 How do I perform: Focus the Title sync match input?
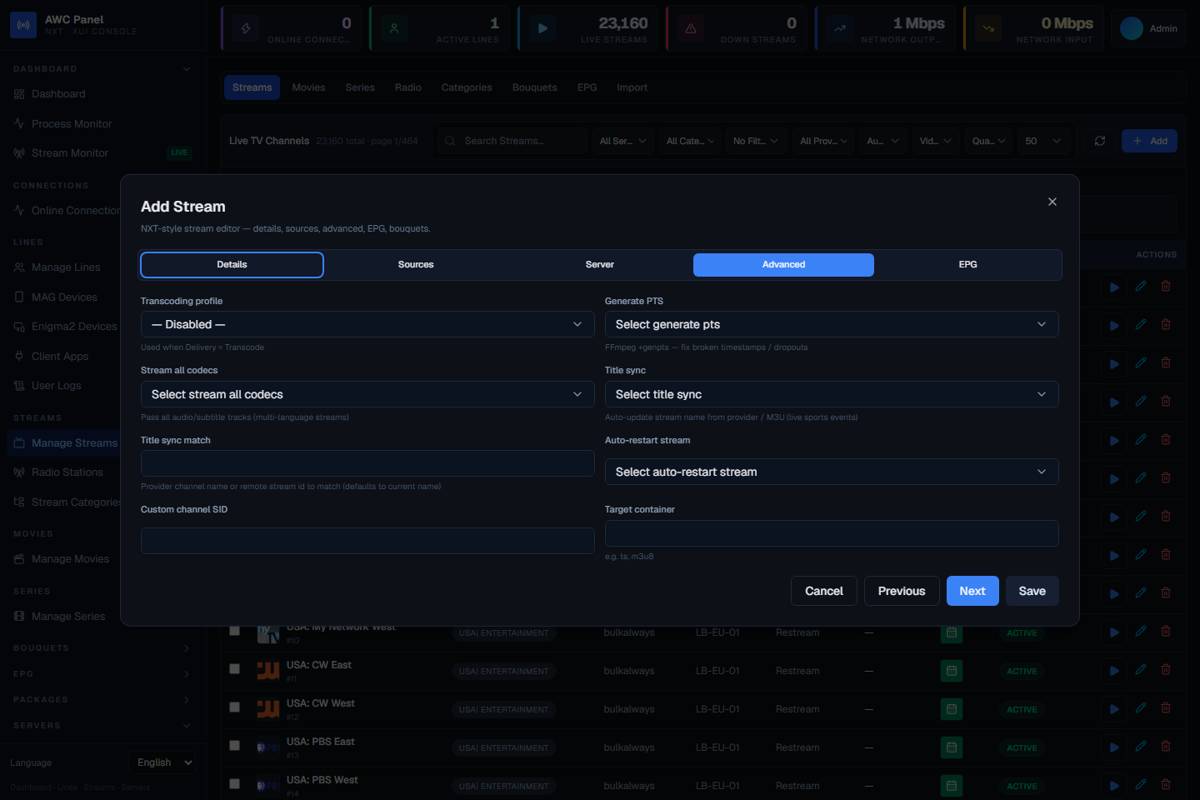pyautogui.click(x=368, y=463)
